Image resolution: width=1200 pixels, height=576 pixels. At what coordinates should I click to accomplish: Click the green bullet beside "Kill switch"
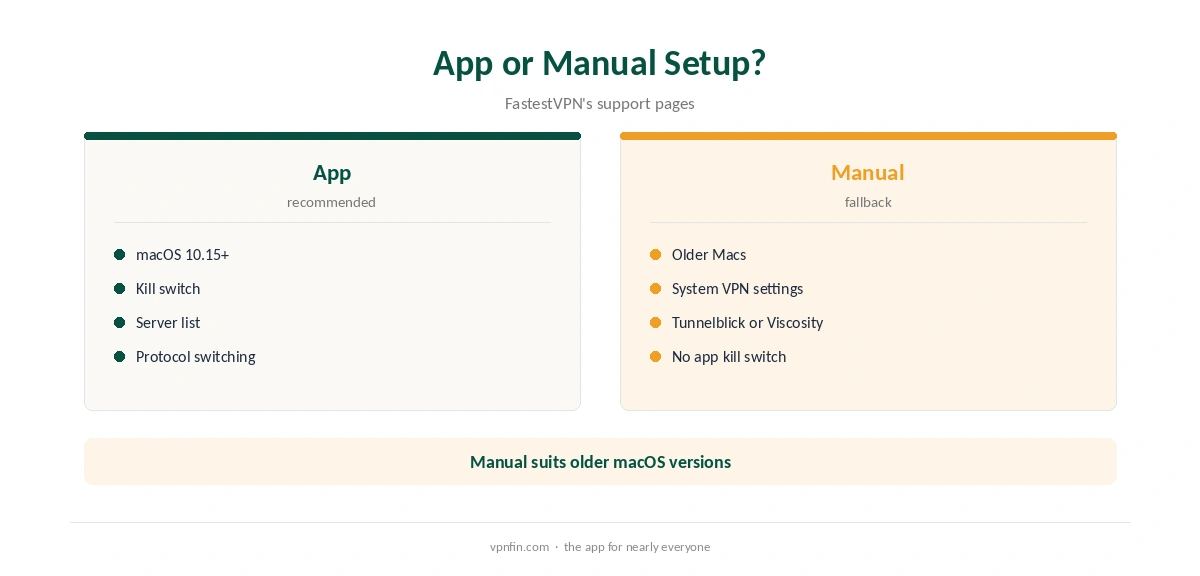tap(120, 288)
